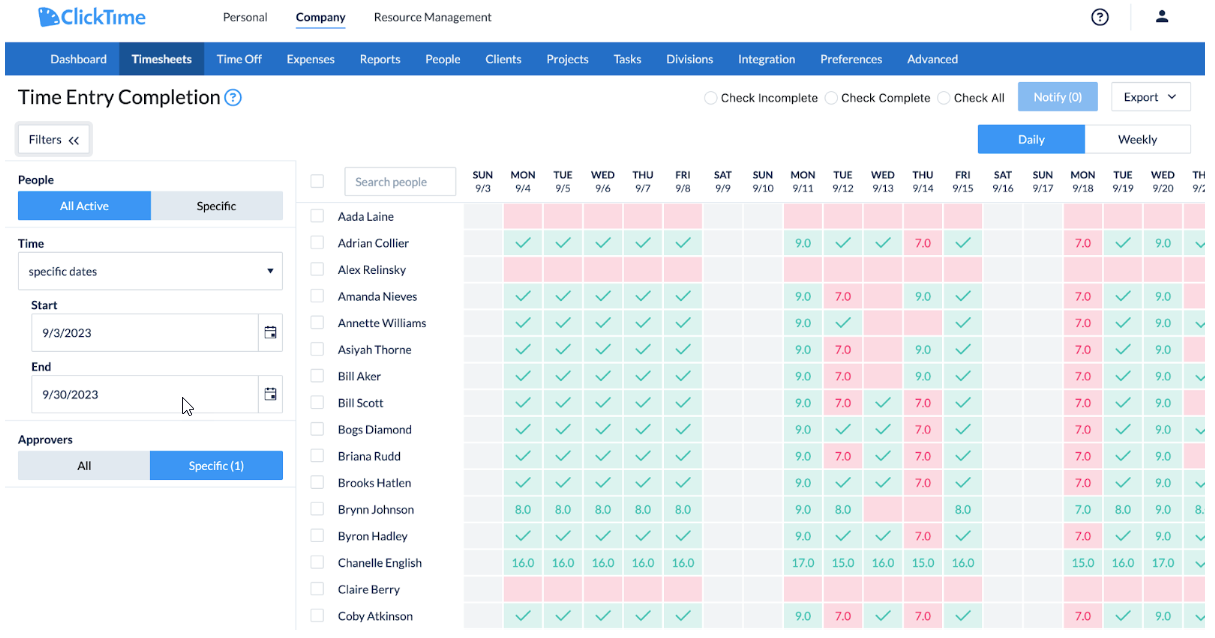Click Bill Scott's checkmark for Friday 9/8
Image resolution: width=1215 pixels, height=638 pixels.
coord(683,402)
